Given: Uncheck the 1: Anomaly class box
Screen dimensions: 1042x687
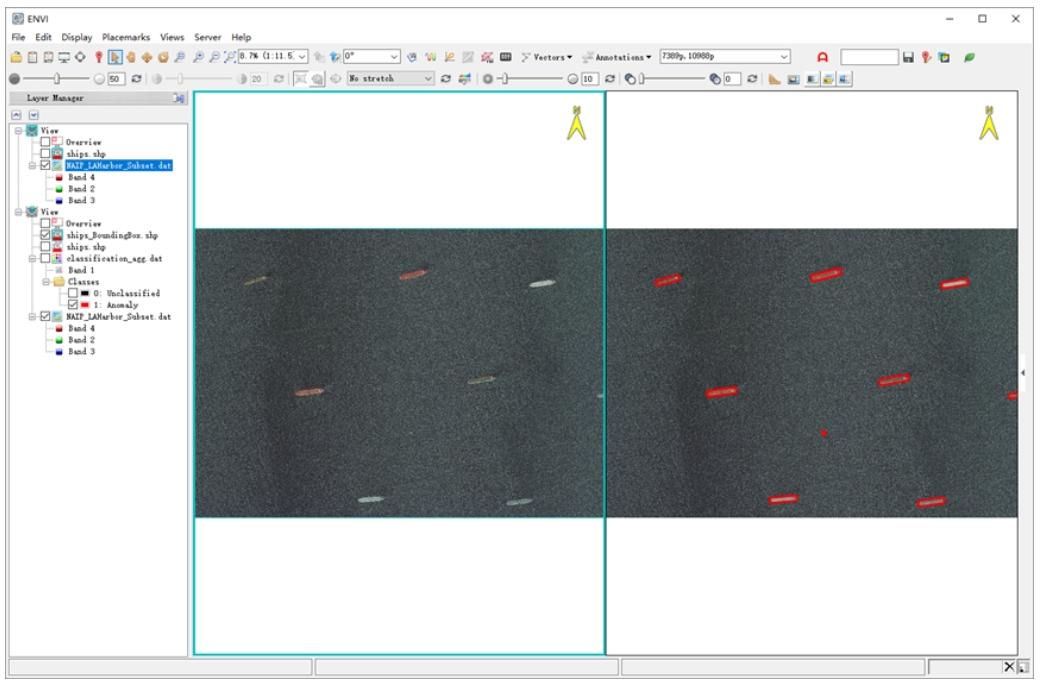Looking at the screenshot, I should tap(72, 304).
